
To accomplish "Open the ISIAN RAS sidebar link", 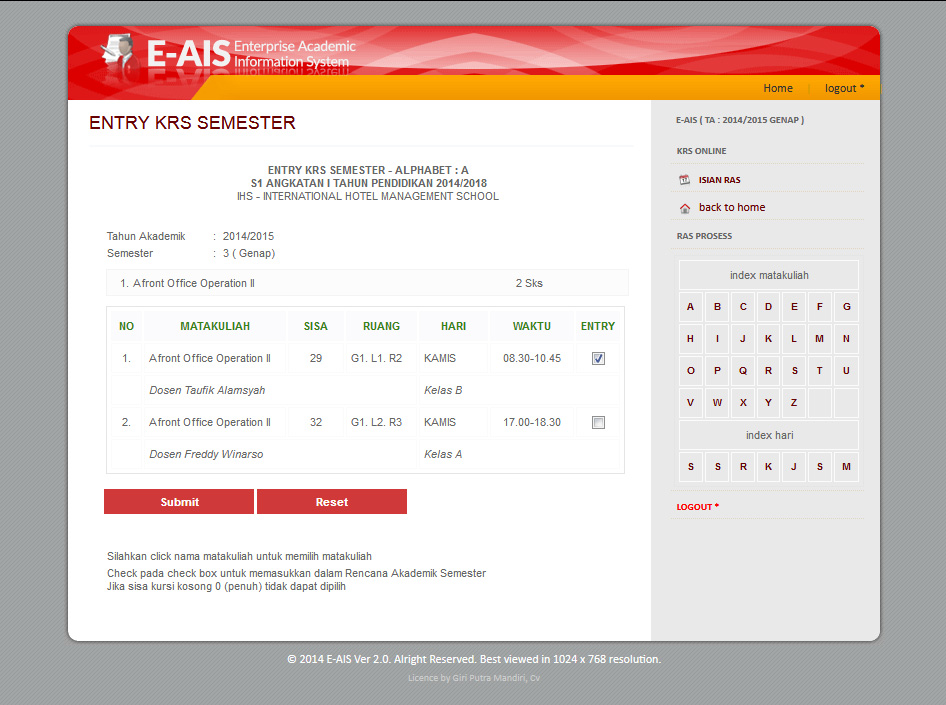I will tap(719, 180).
